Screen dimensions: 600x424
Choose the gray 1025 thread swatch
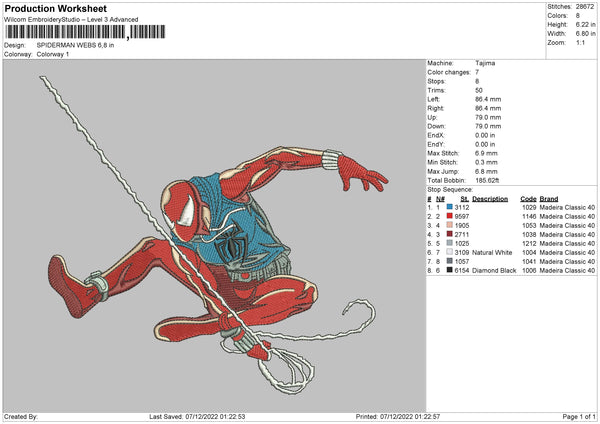[x=450, y=243]
